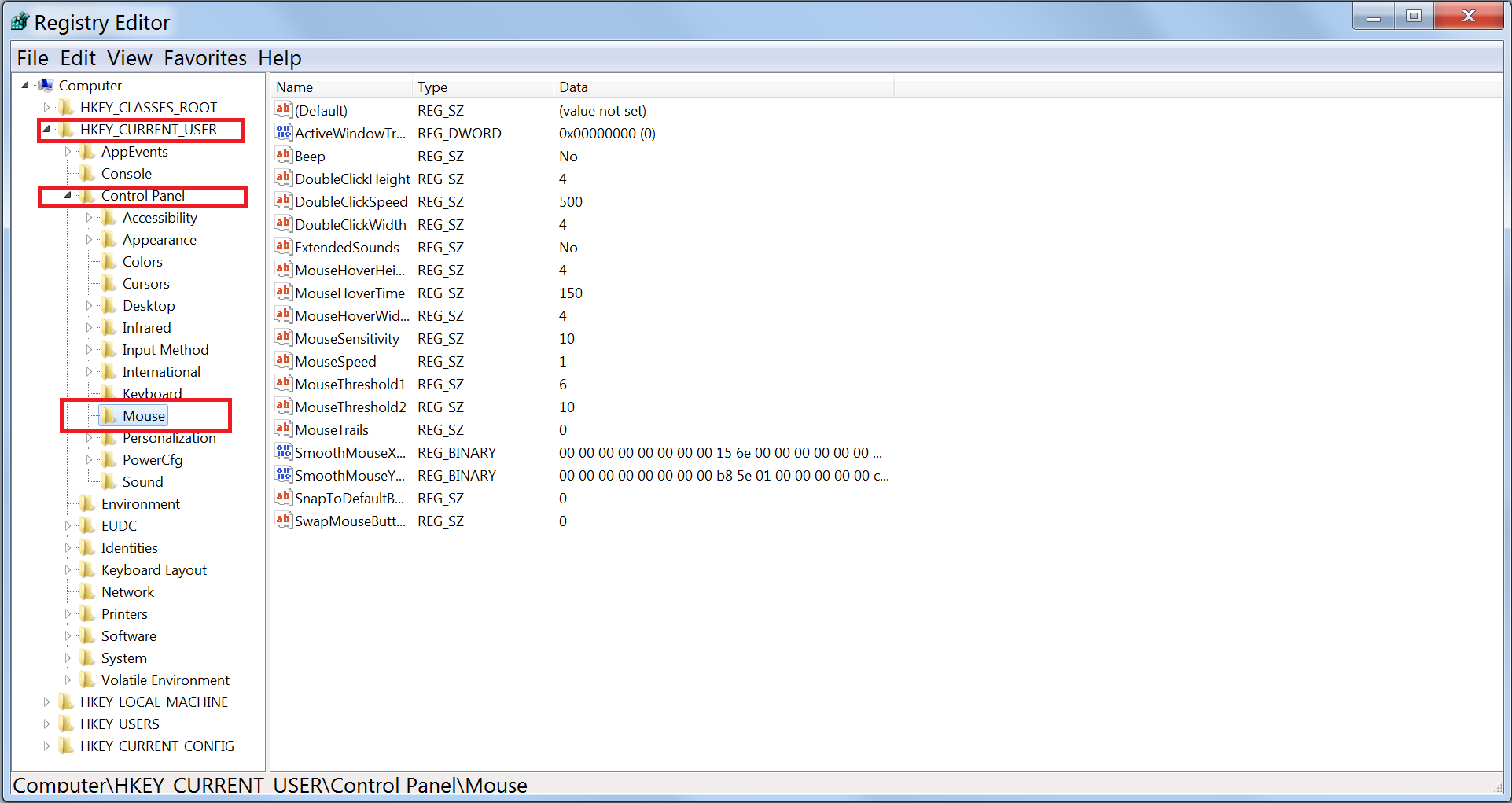The width and height of the screenshot is (1512, 803).
Task: Click the Network key folder icon
Action: click(87, 591)
